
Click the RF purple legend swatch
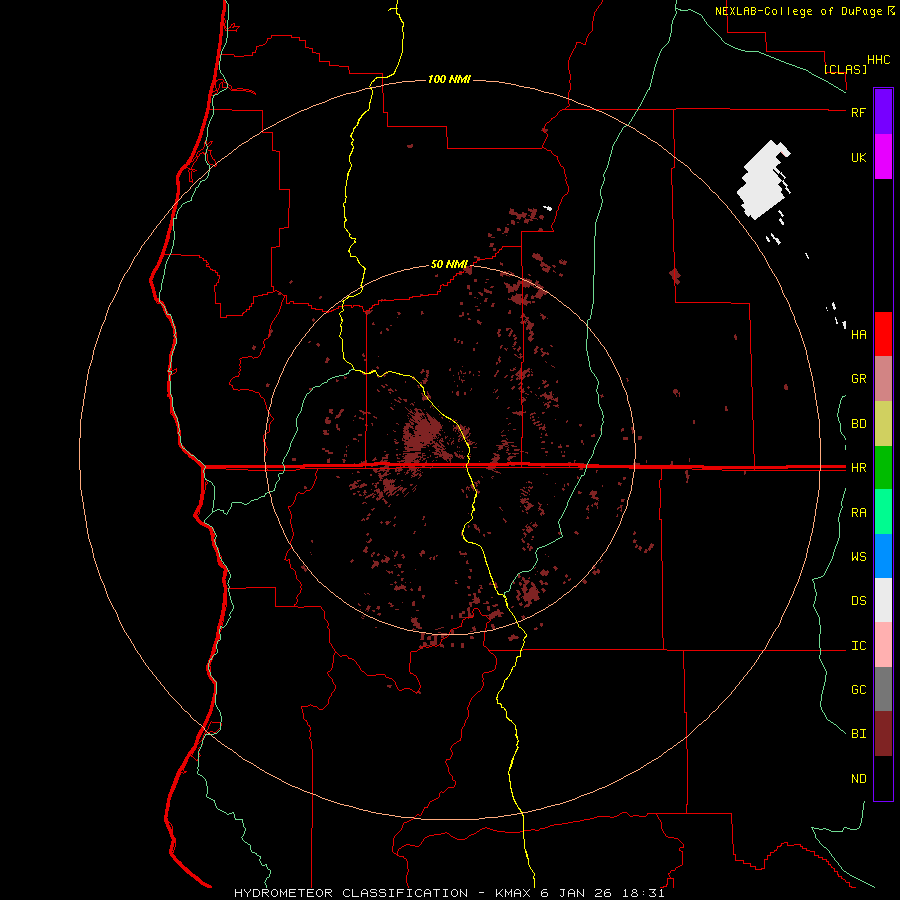click(x=883, y=112)
